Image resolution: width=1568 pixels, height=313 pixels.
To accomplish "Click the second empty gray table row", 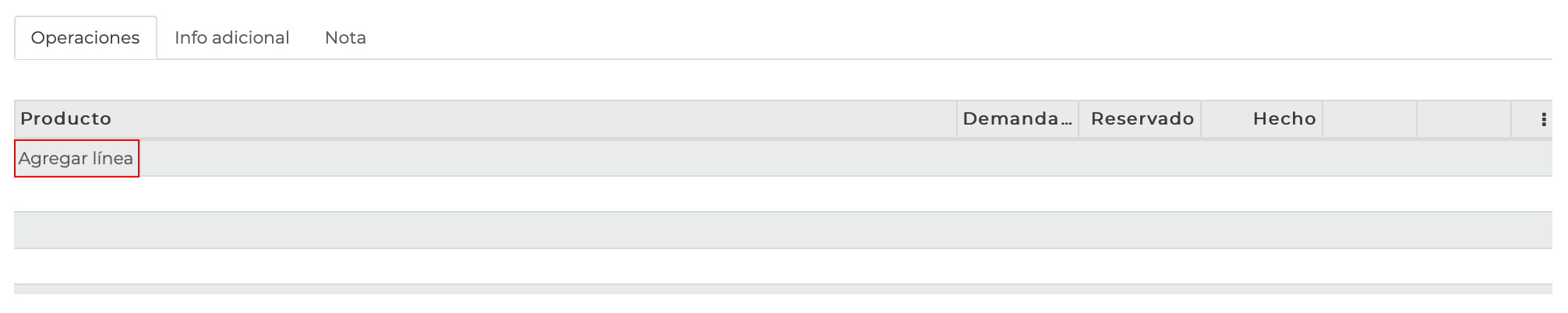I will 779,230.
